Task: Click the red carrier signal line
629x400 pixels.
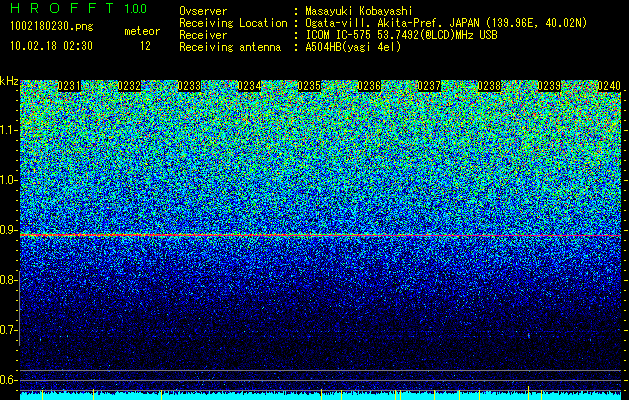Action: coord(321,235)
